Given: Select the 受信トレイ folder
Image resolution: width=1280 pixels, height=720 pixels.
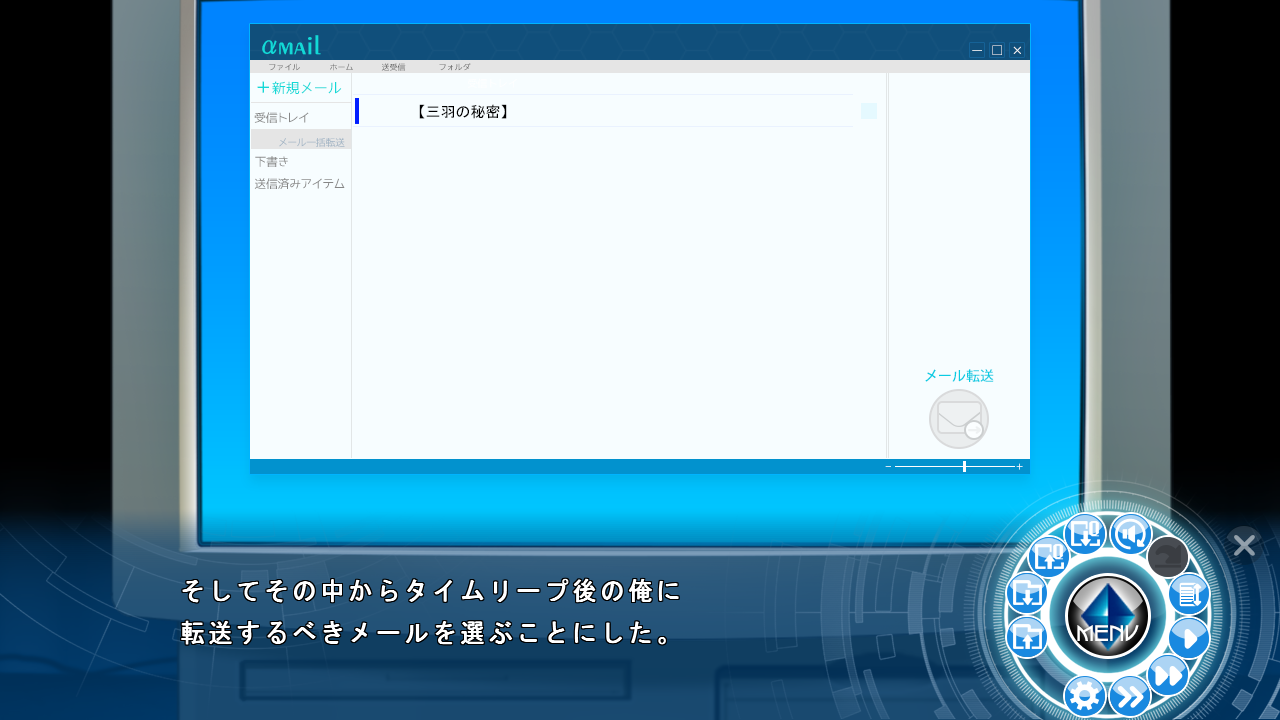Looking at the screenshot, I should [x=282, y=118].
